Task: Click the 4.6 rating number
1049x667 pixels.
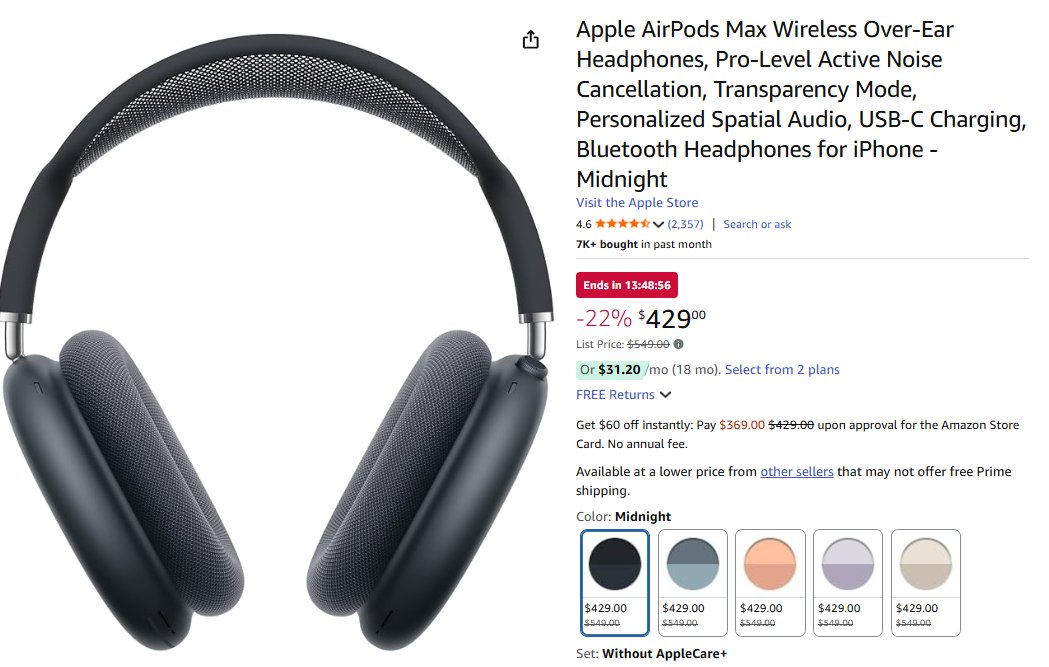Action: 583,224
